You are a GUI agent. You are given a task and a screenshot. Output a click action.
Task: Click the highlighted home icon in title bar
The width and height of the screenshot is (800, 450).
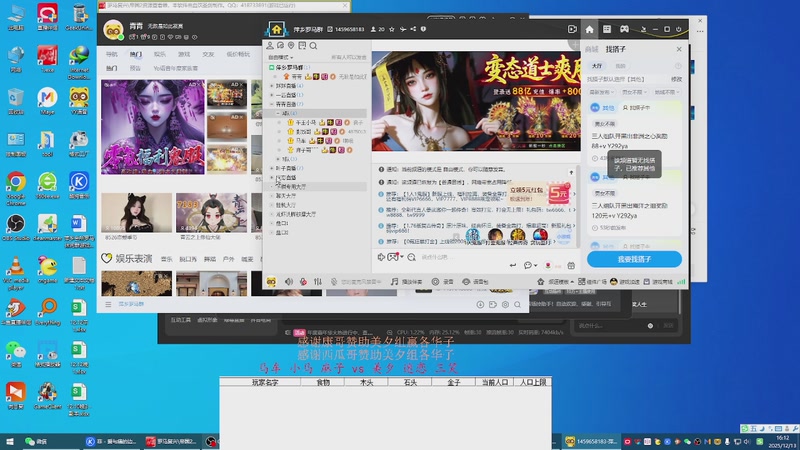pos(589,29)
